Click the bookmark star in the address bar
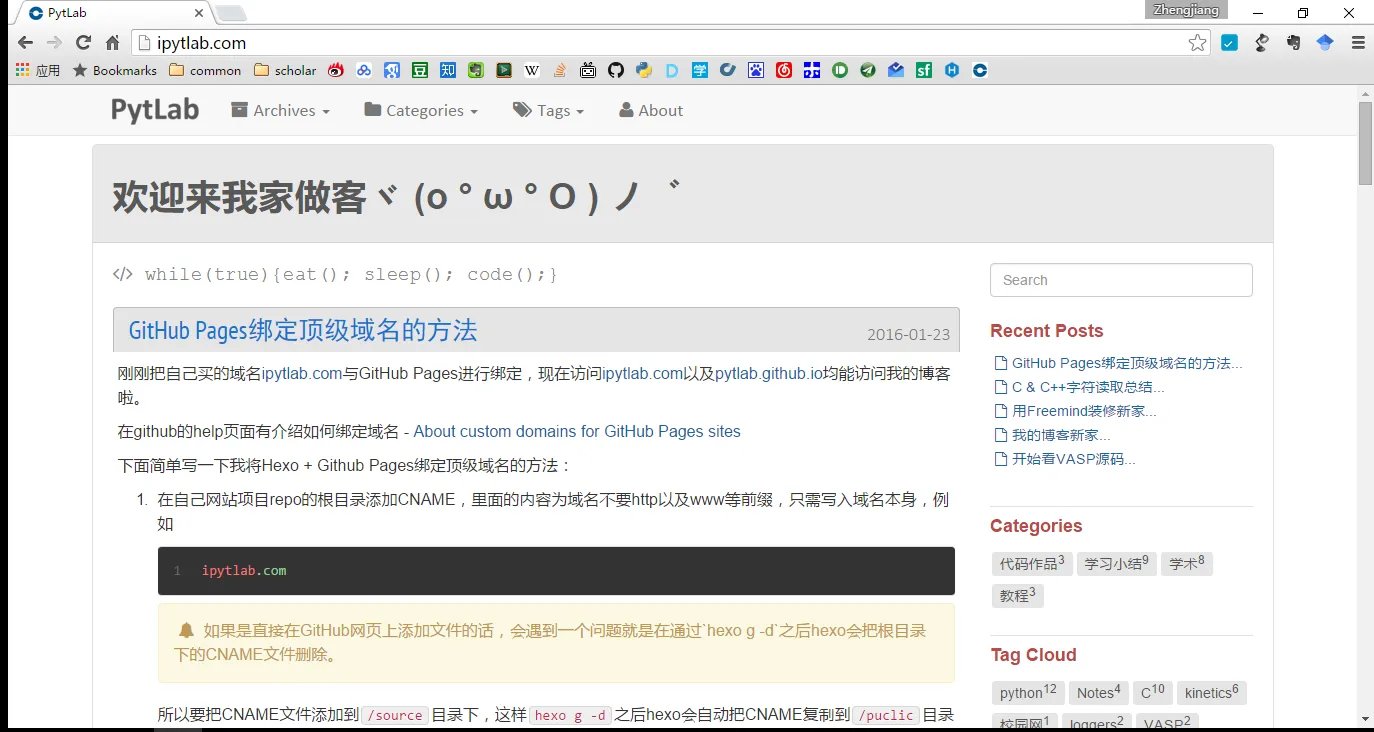This screenshot has height=732, width=1374. 1197,43
